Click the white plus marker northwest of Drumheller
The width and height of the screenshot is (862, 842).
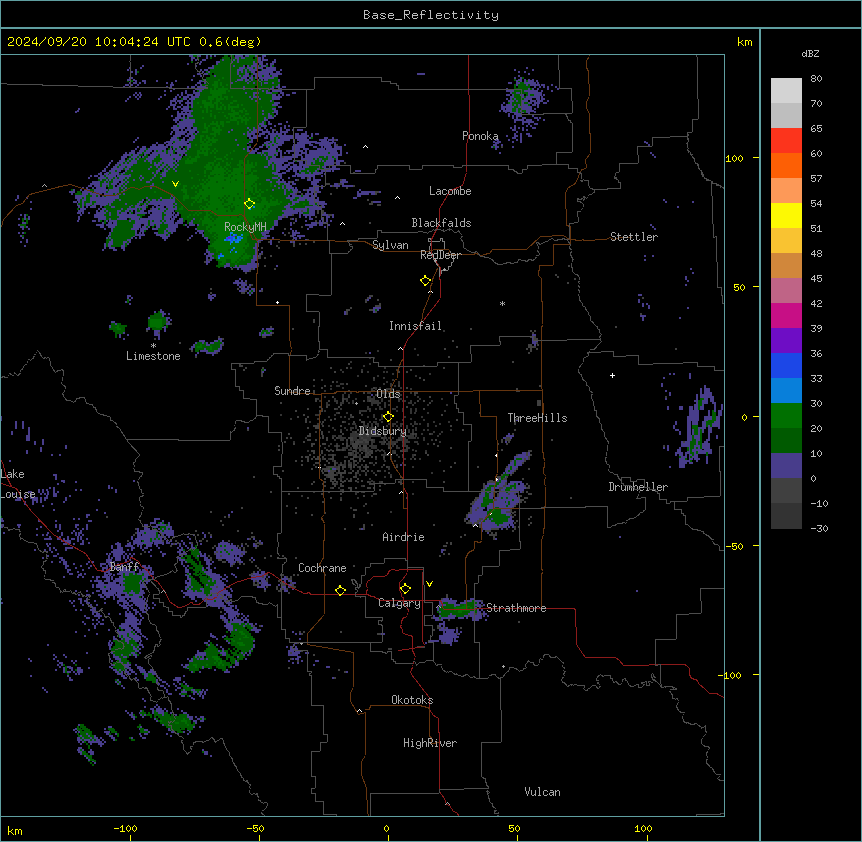coord(612,375)
